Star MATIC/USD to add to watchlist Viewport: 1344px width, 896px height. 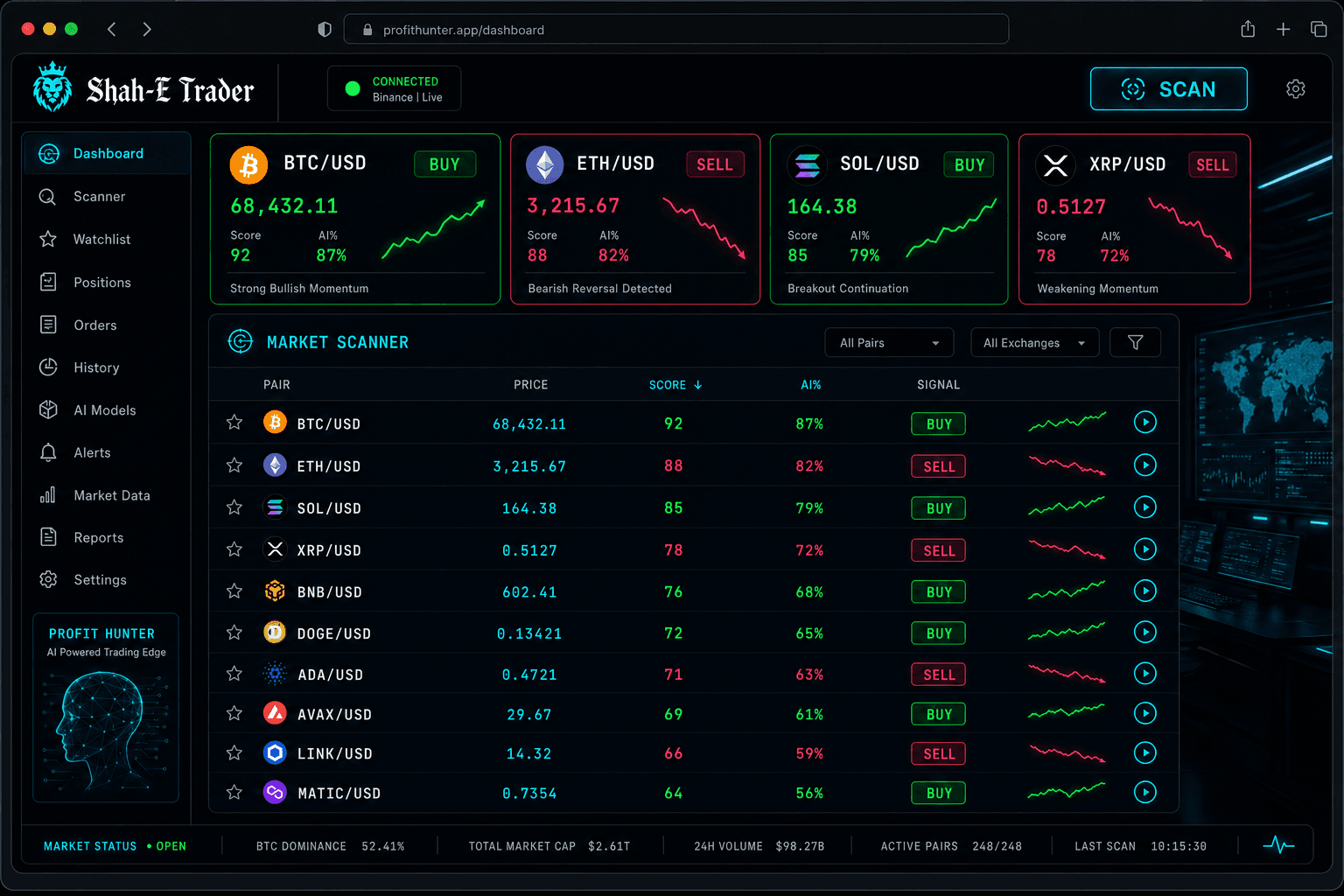pyautogui.click(x=234, y=792)
